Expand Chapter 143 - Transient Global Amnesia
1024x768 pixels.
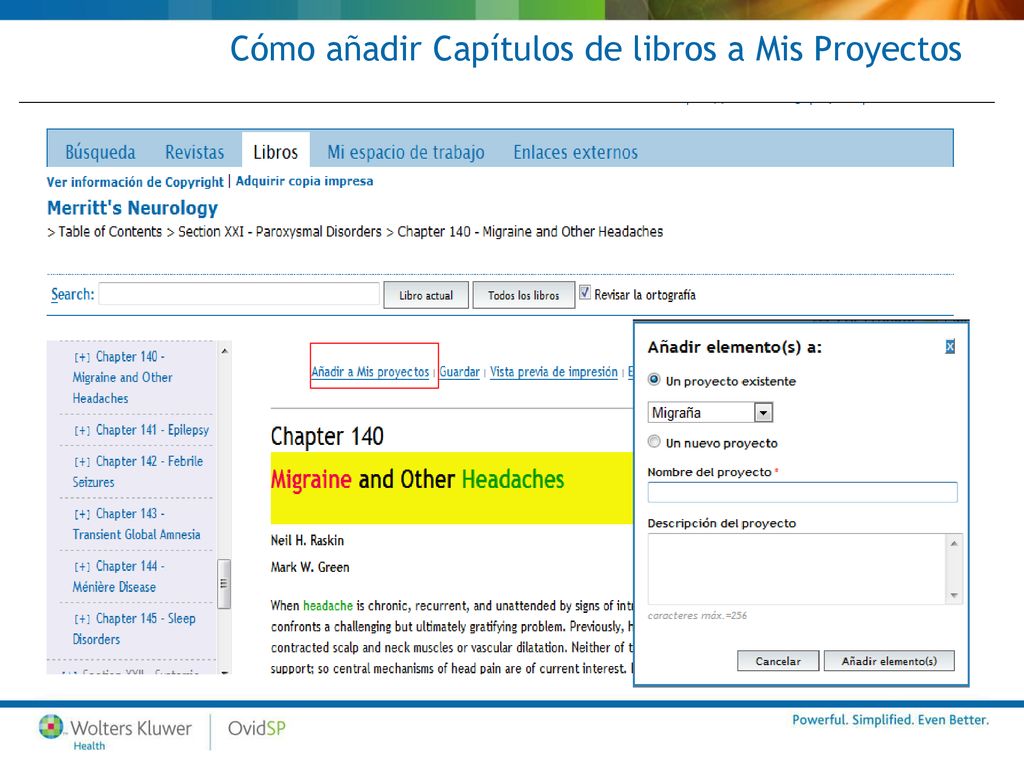click(x=82, y=514)
